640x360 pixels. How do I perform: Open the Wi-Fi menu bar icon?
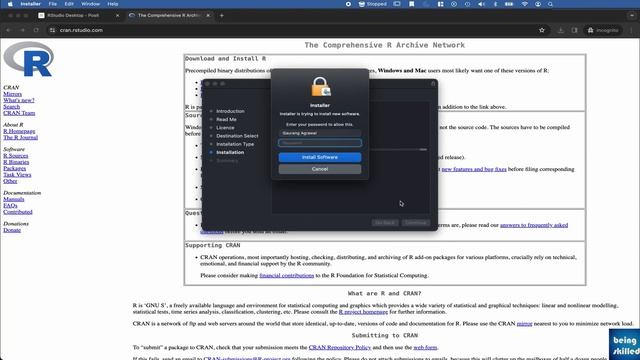click(x=524, y=4)
